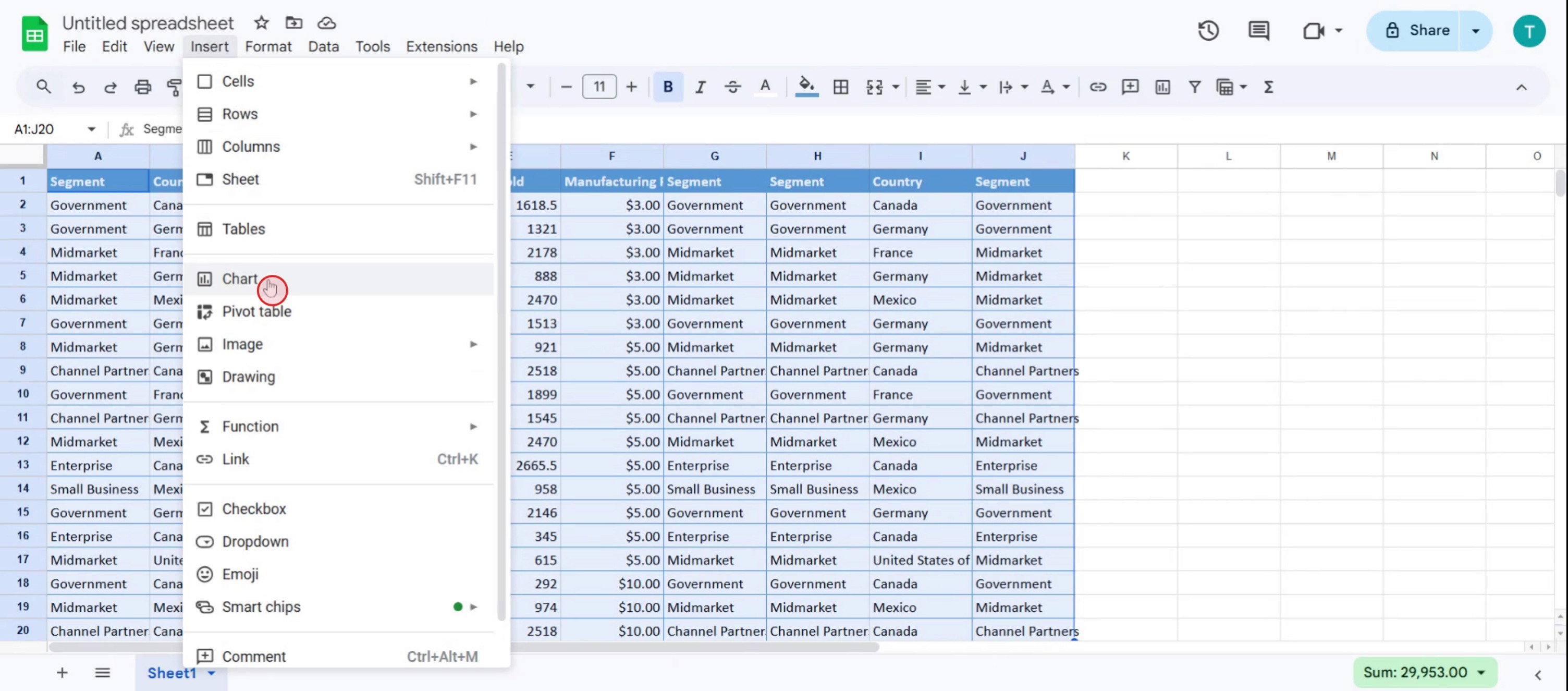Click the Sheet1 tab
Image resolution: width=1568 pixels, height=691 pixels.
click(171, 673)
